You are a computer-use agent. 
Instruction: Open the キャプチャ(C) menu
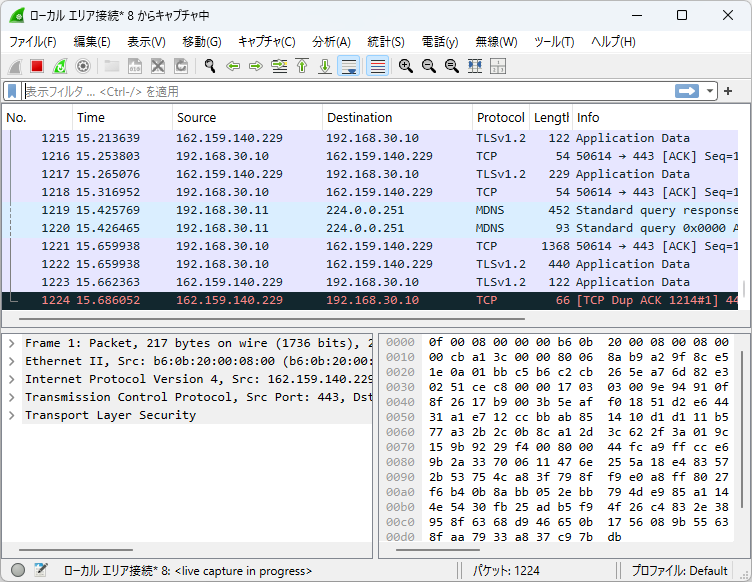click(x=267, y=42)
